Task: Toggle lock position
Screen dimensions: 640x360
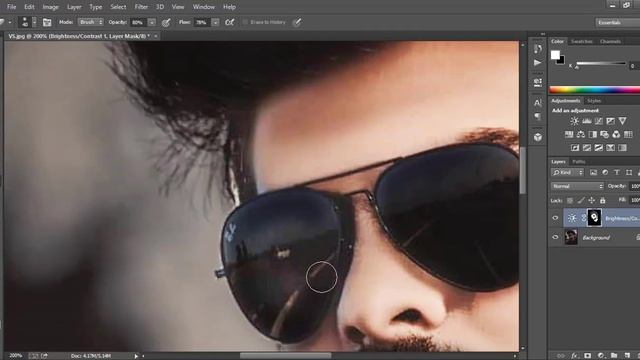Action: point(591,200)
